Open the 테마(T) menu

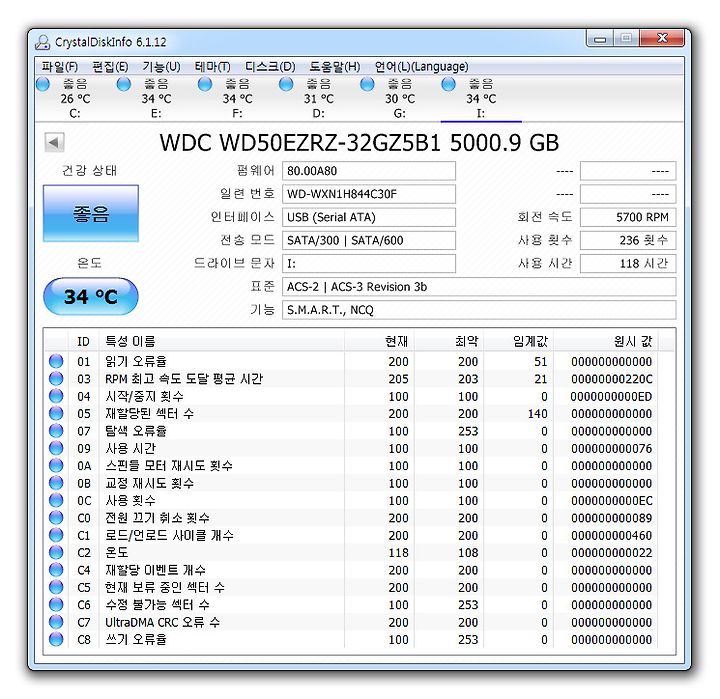pos(212,67)
